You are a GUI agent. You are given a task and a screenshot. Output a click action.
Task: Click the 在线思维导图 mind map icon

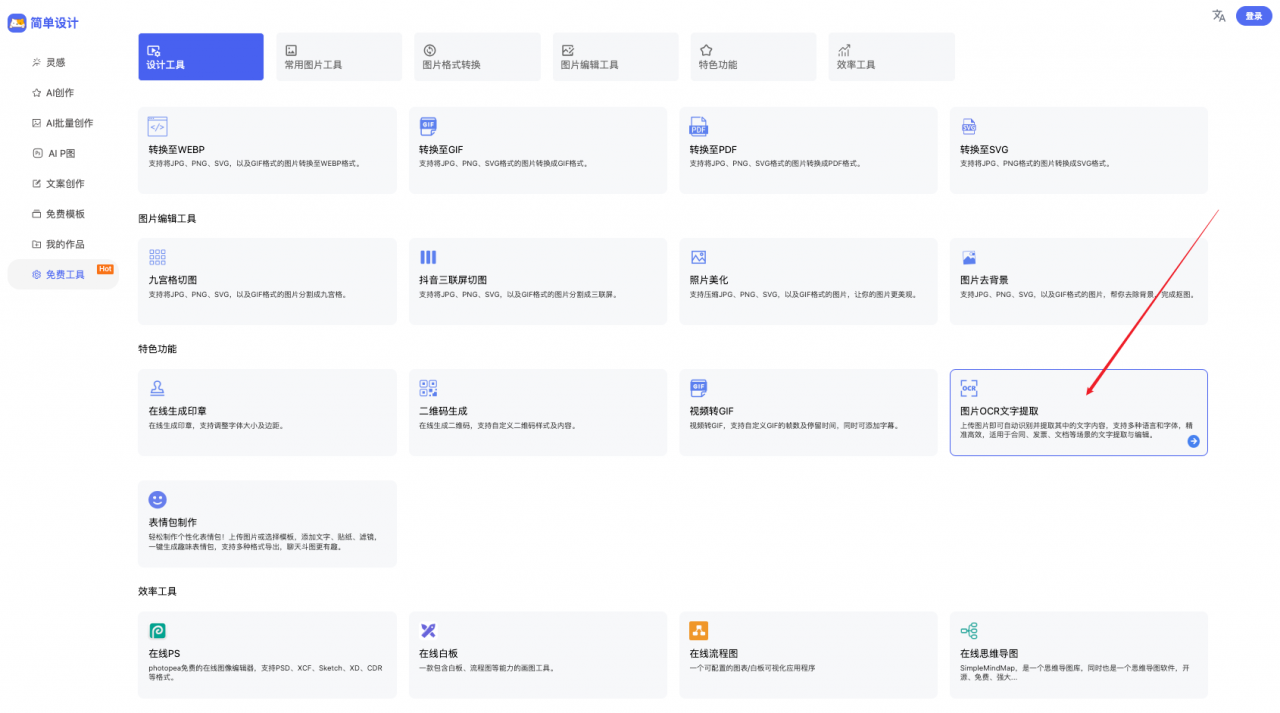click(968, 630)
